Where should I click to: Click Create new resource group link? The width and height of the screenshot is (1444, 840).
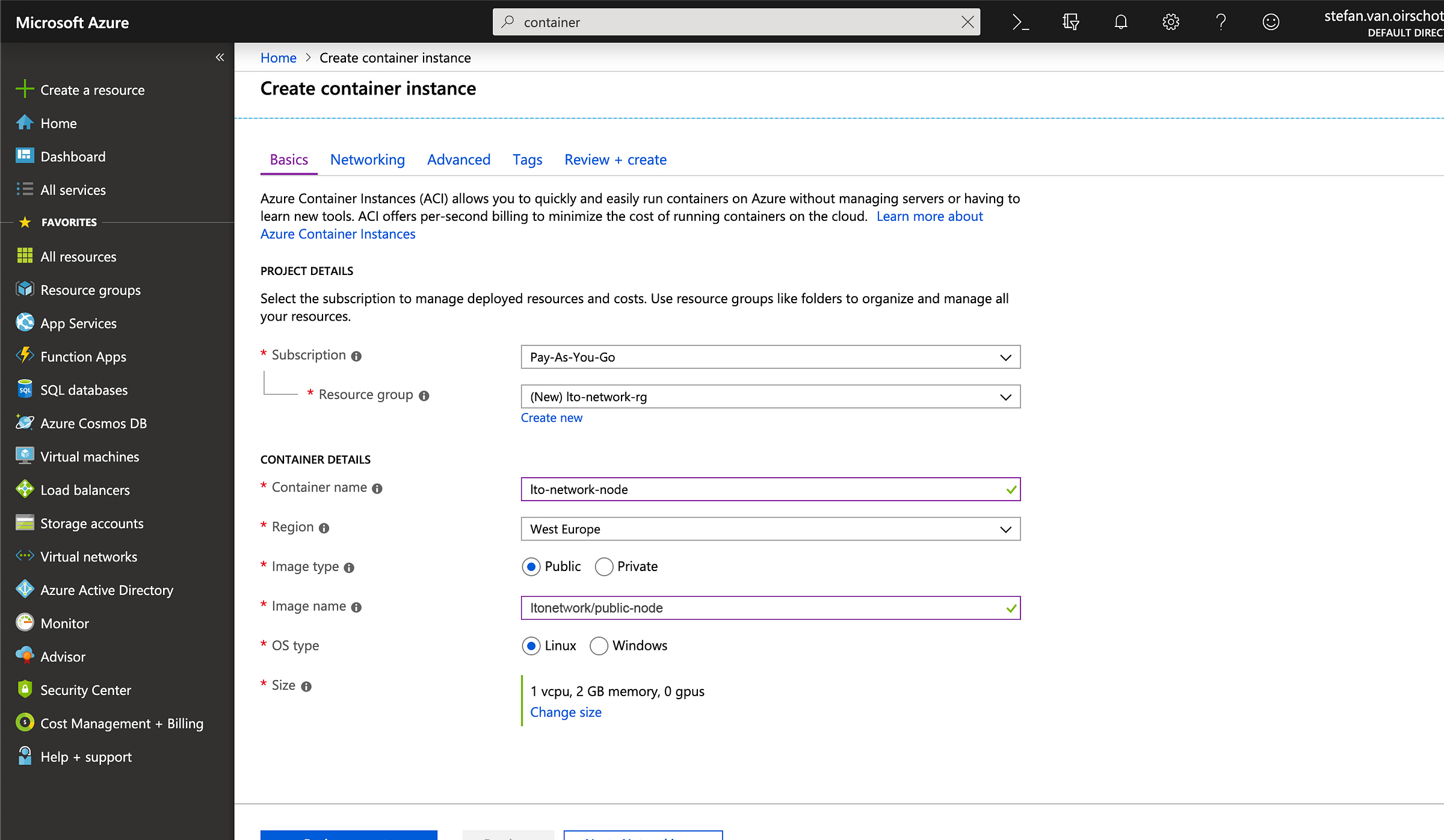click(551, 418)
